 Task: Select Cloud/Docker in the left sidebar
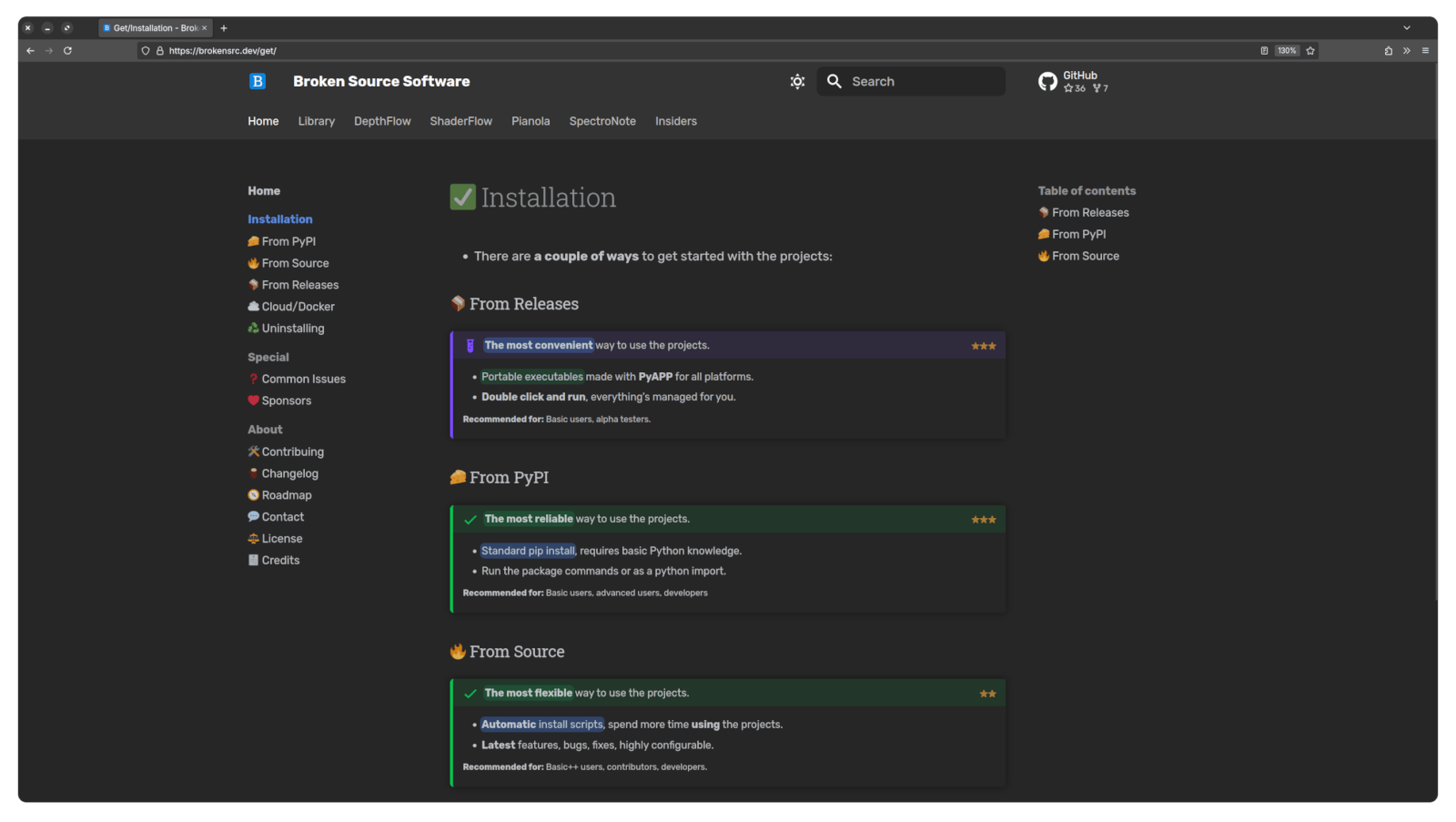298,307
